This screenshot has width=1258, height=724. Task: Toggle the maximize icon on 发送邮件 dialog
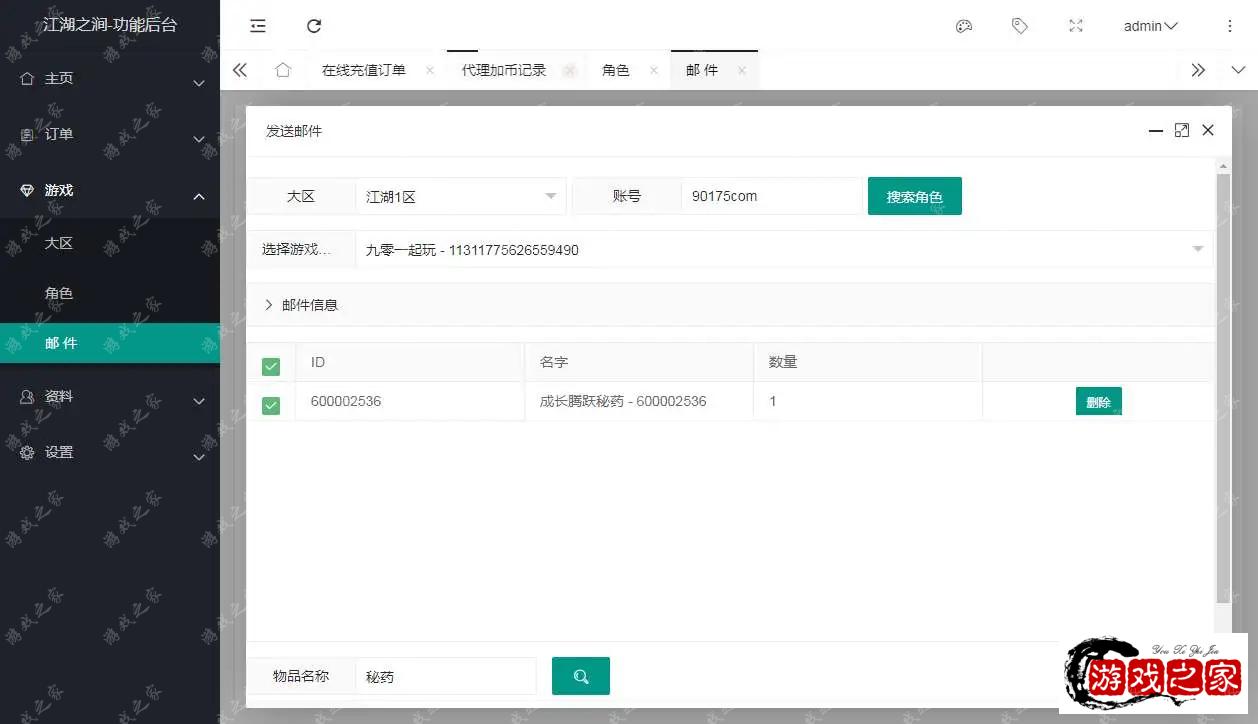pyautogui.click(x=1181, y=130)
